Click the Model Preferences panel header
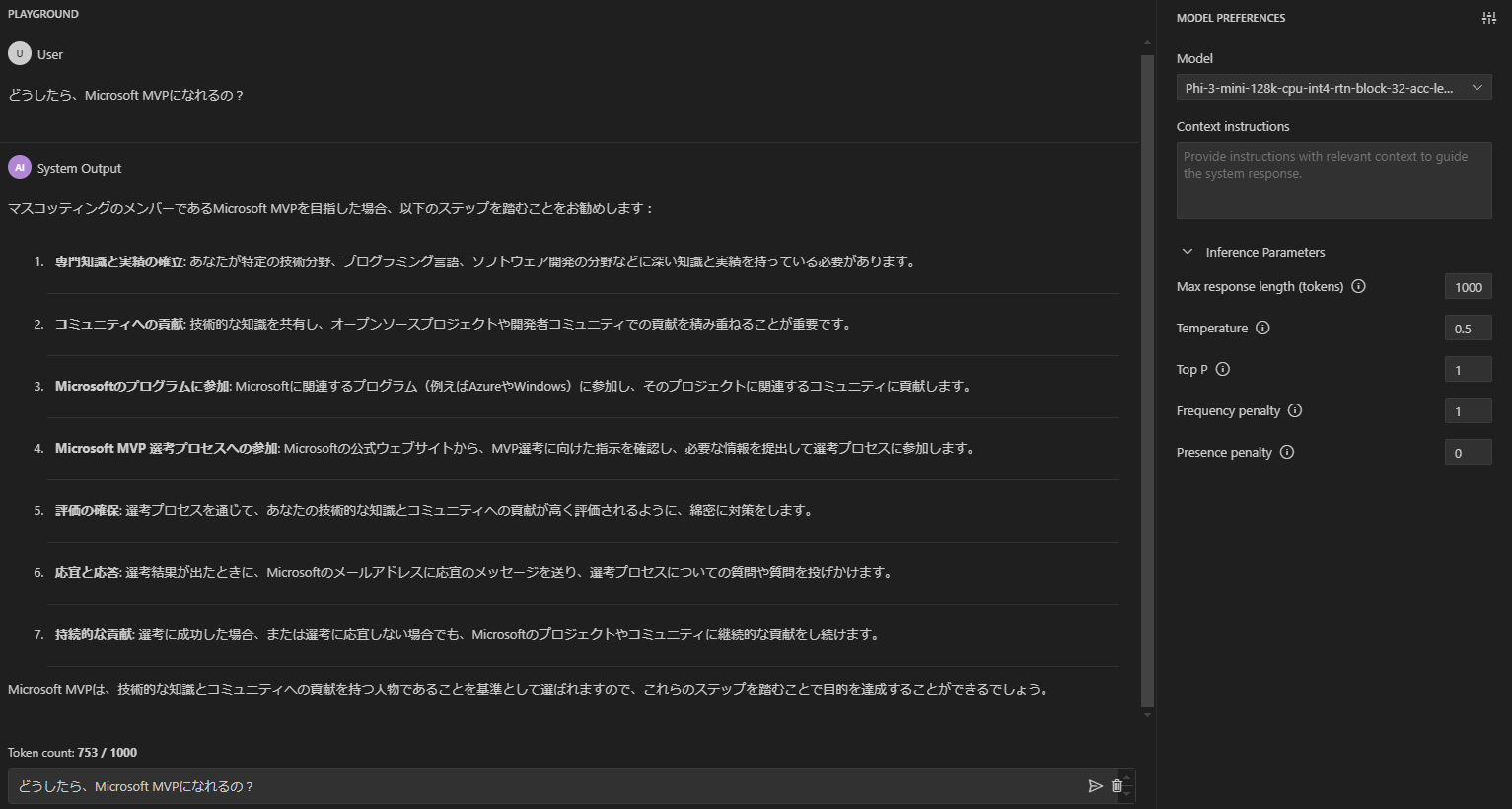Viewport: 1512px width, 809px height. [x=1231, y=17]
